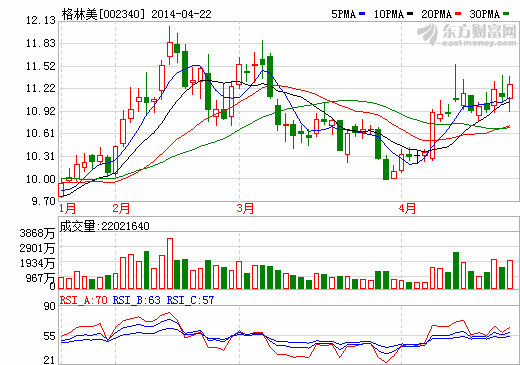Select the 30PMA legend label
The width and height of the screenshot is (520, 365).
click(x=485, y=14)
